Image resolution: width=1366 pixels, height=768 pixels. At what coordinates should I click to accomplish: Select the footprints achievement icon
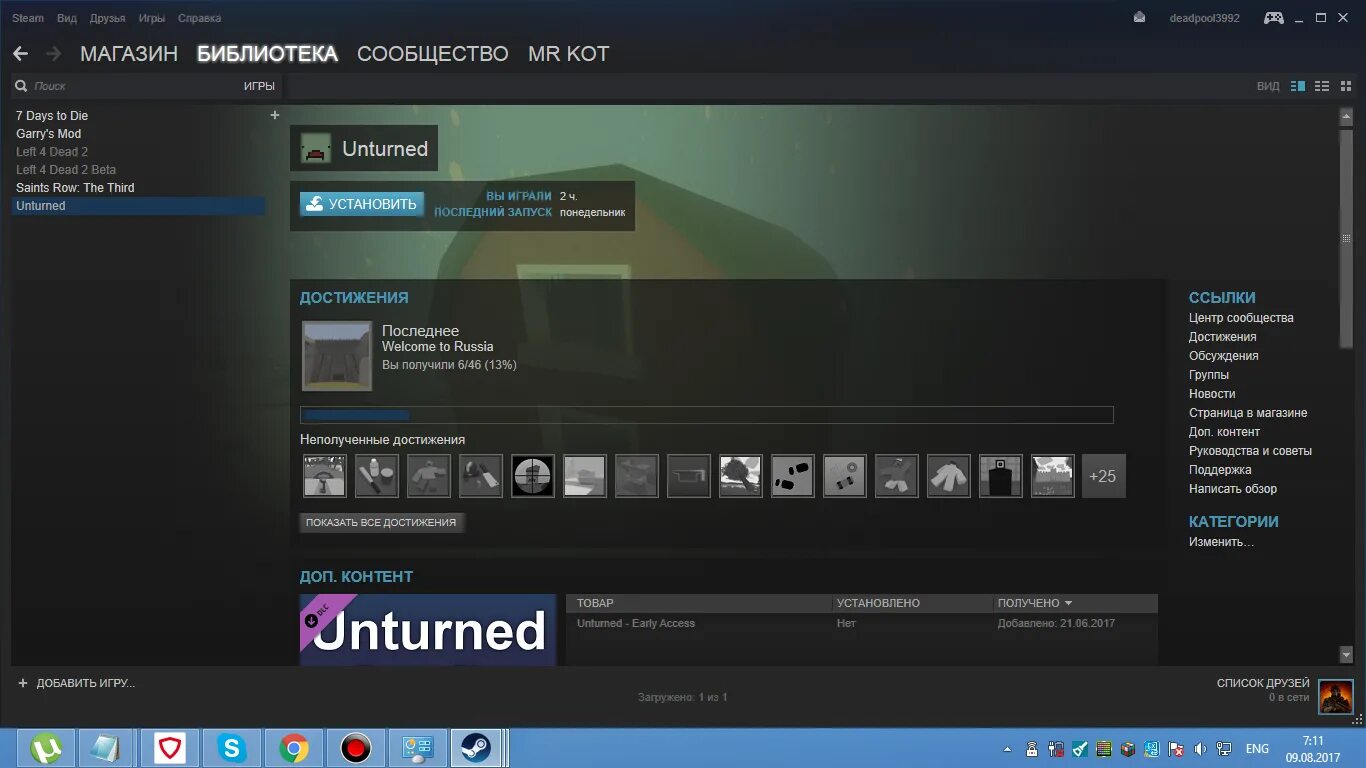coord(793,476)
